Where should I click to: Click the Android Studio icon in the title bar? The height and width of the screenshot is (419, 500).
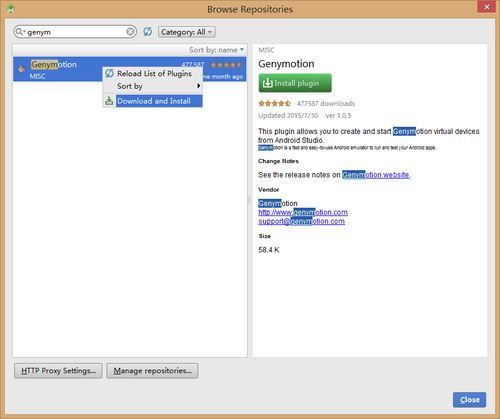[x=11, y=9]
